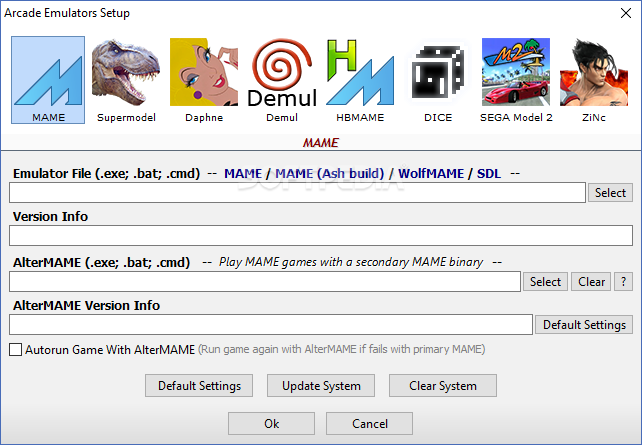Open the SDL link
Viewport: 642px width, 445px height.
(x=489, y=174)
